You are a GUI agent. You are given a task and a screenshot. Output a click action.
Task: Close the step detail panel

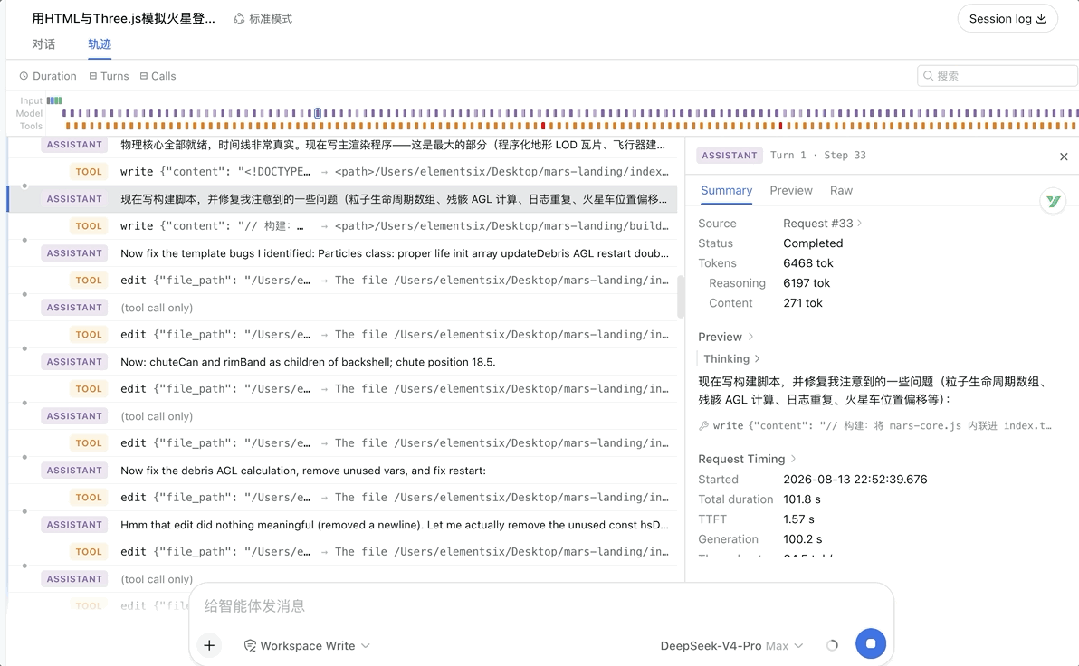pyautogui.click(x=1064, y=157)
